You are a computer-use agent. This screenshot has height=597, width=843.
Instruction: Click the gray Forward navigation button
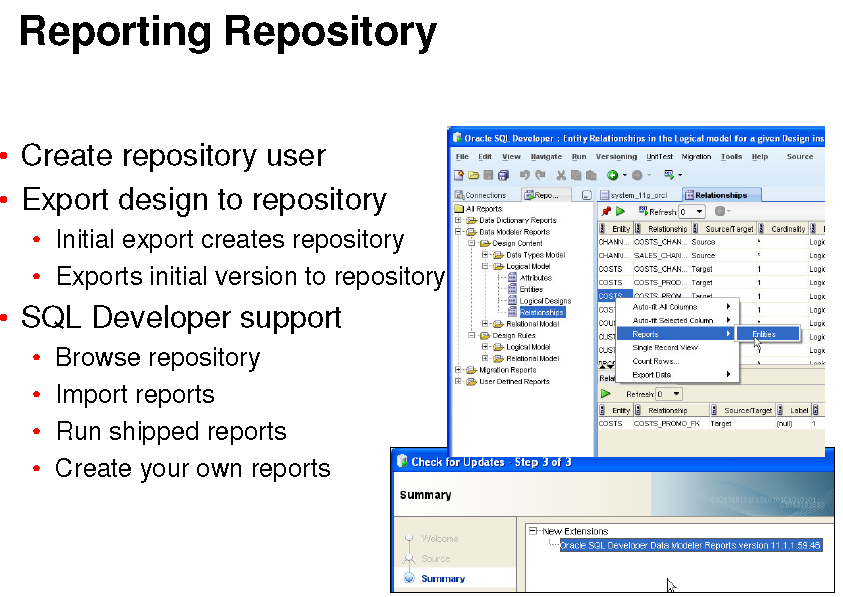pos(637,175)
